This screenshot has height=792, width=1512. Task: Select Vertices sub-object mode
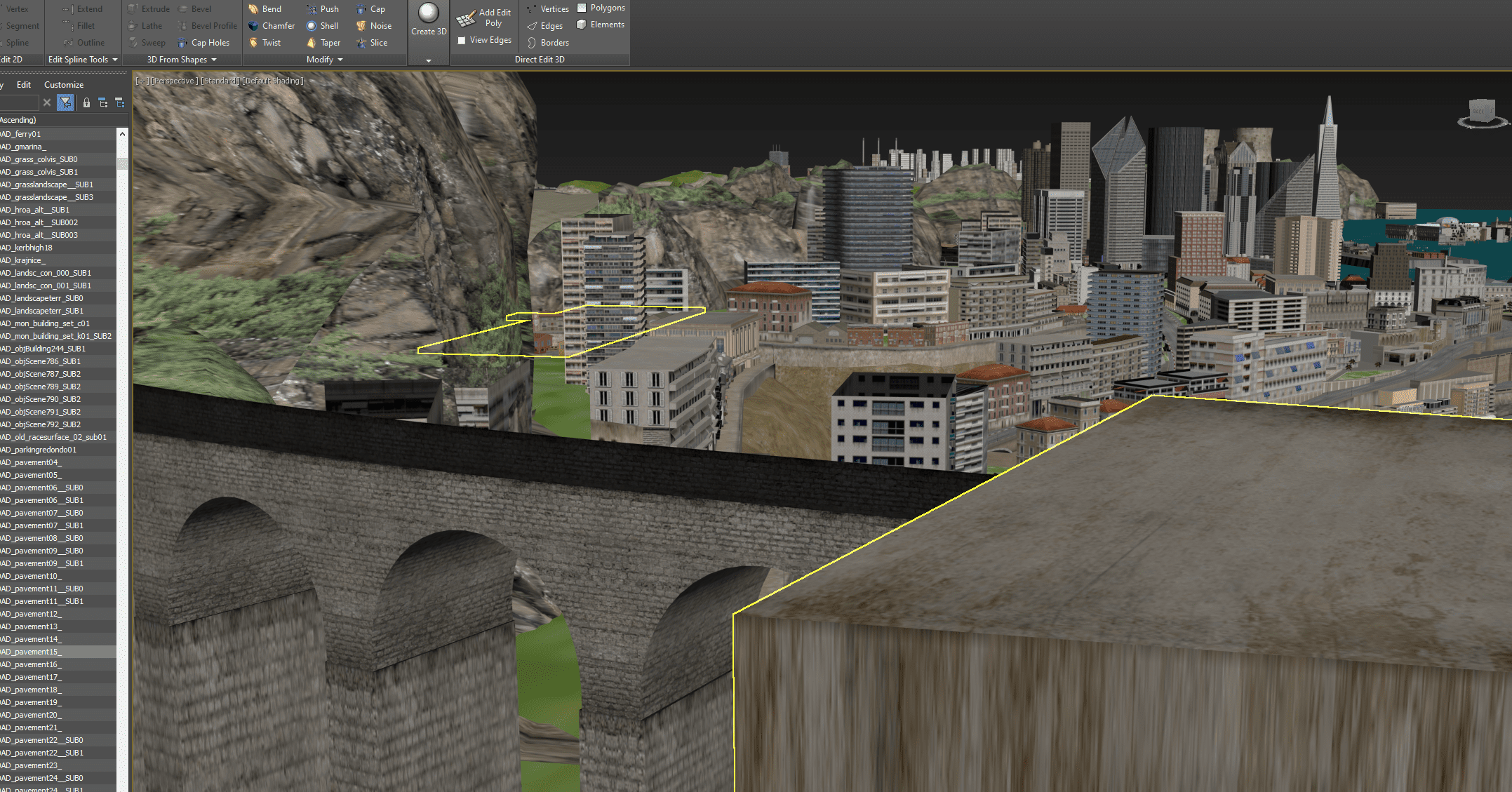(548, 9)
